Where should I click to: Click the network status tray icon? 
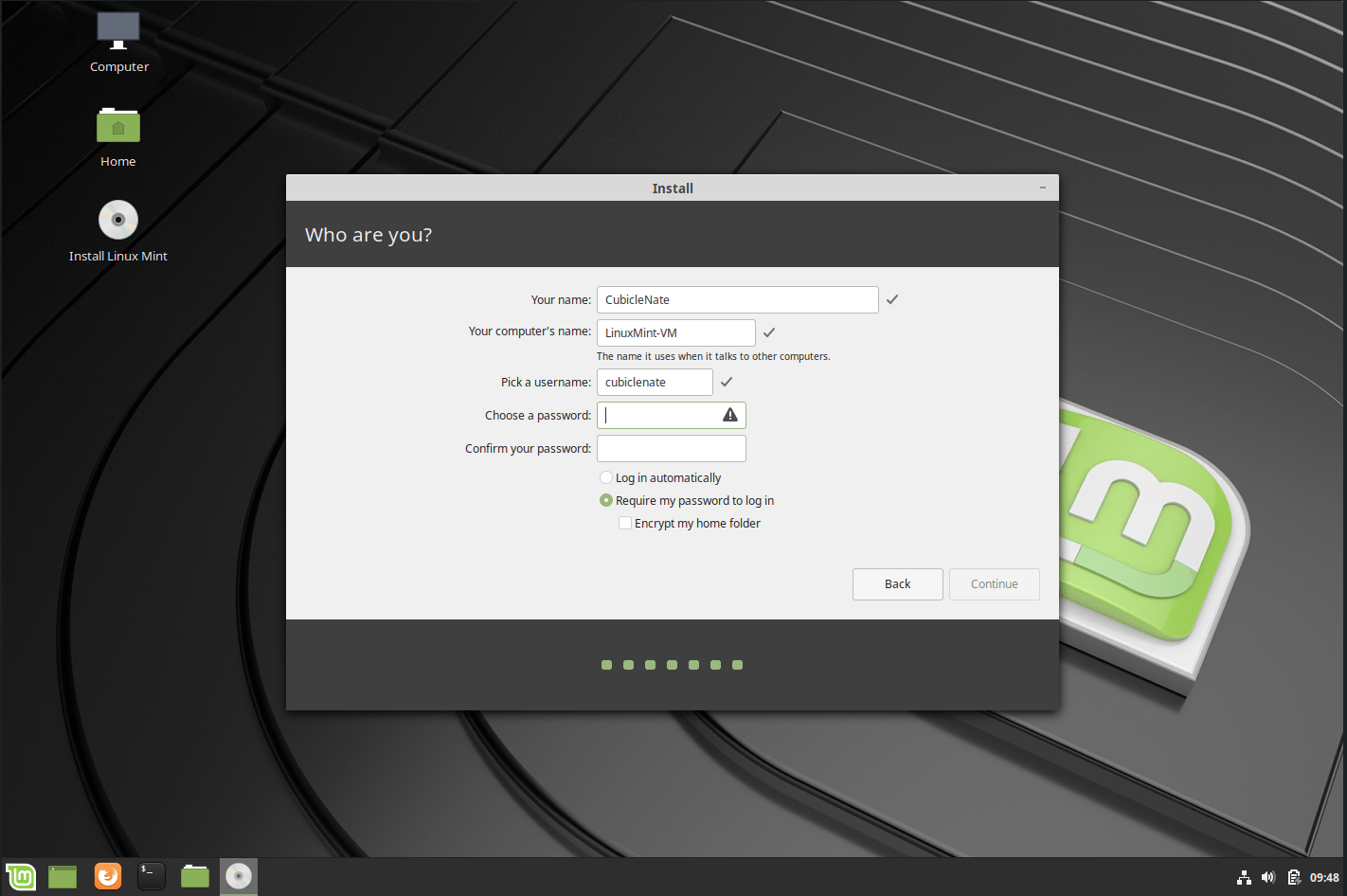[1244, 876]
